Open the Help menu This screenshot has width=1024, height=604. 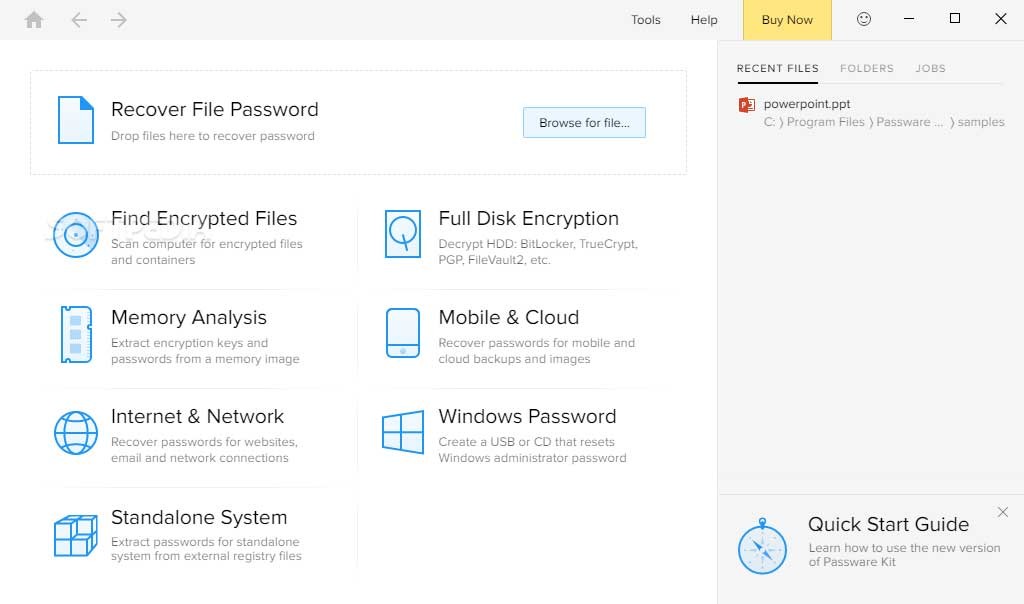704,20
